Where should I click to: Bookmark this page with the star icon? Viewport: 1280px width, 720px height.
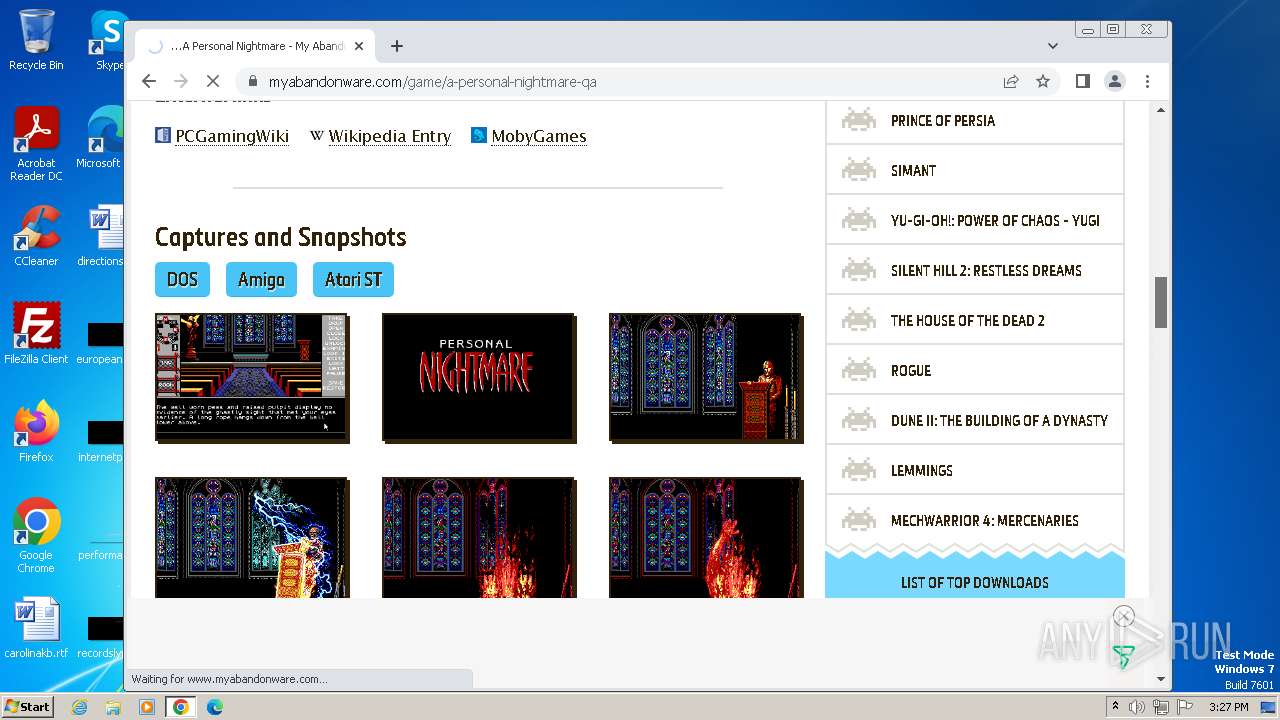pyautogui.click(x=1043, y=81)
